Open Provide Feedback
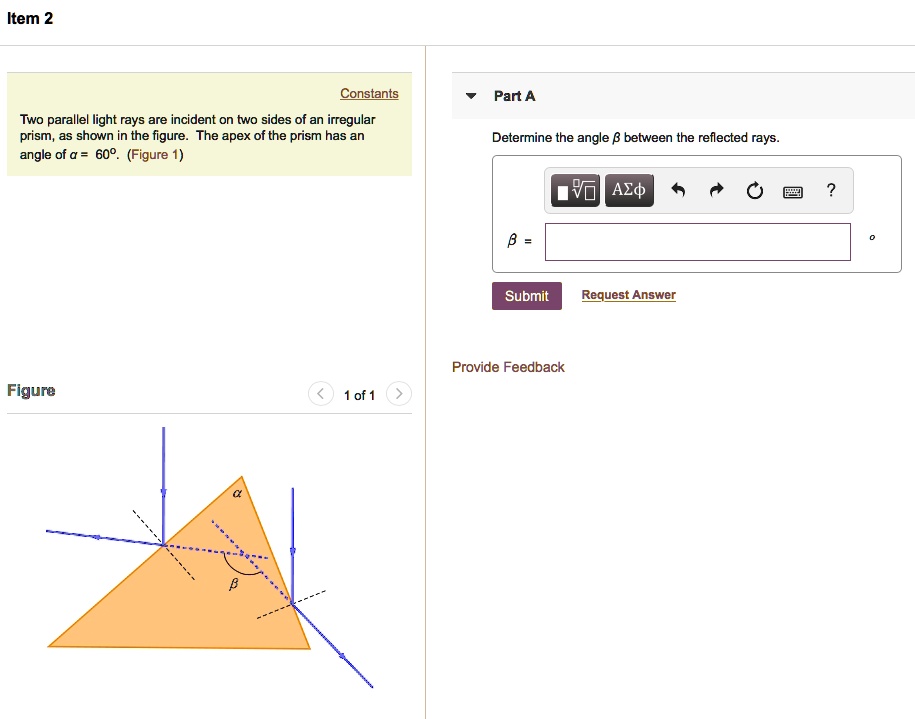 click(x=508, y=367)
